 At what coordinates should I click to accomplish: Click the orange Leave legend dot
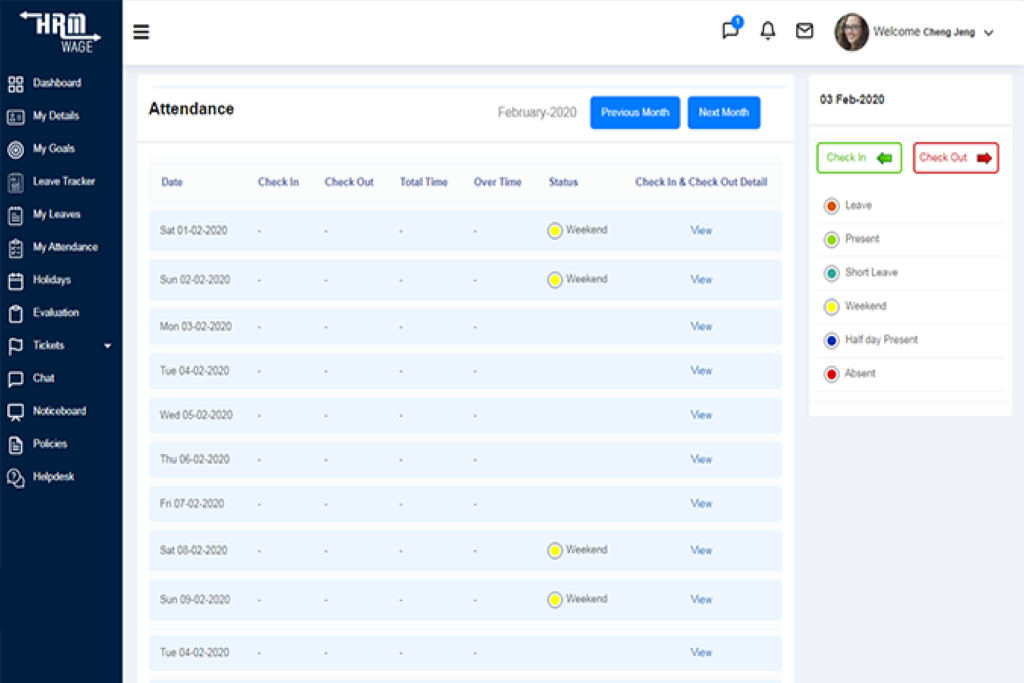(831, 206)
